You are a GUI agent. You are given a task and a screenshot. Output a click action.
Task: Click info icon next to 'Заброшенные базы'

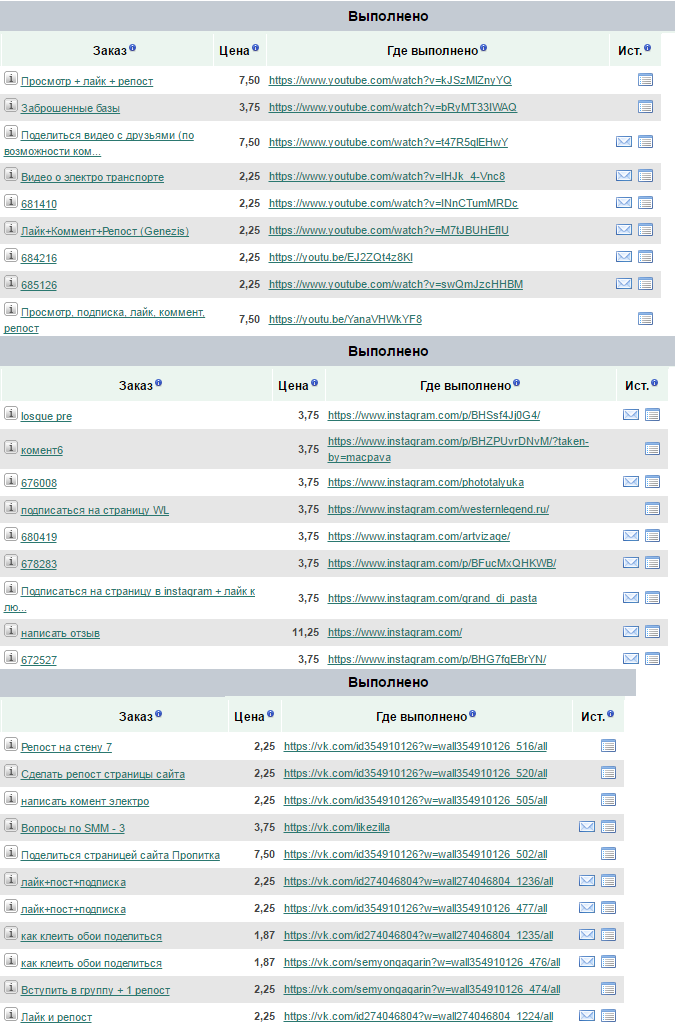point(10,105)
